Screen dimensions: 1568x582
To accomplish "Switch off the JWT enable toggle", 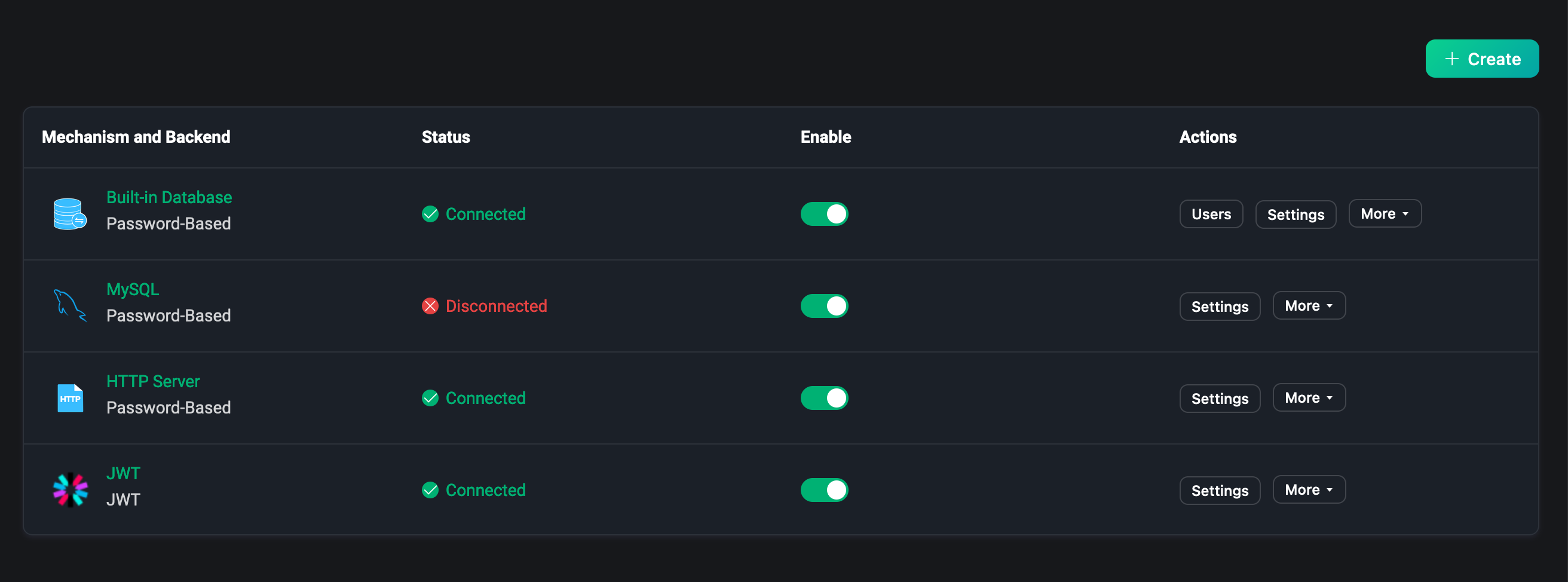I will [824, 490].
